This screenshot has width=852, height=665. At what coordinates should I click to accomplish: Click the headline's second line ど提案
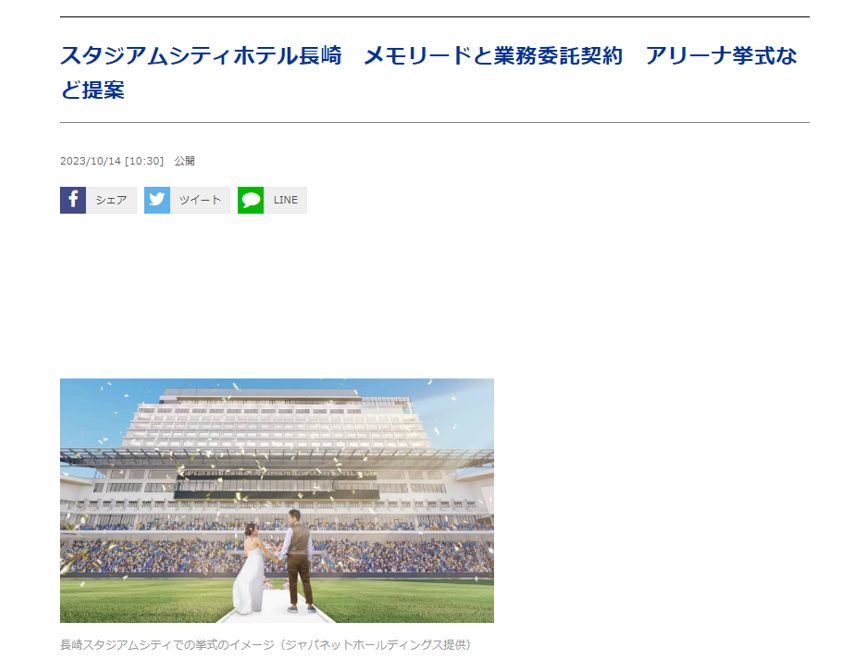(92, 90)
